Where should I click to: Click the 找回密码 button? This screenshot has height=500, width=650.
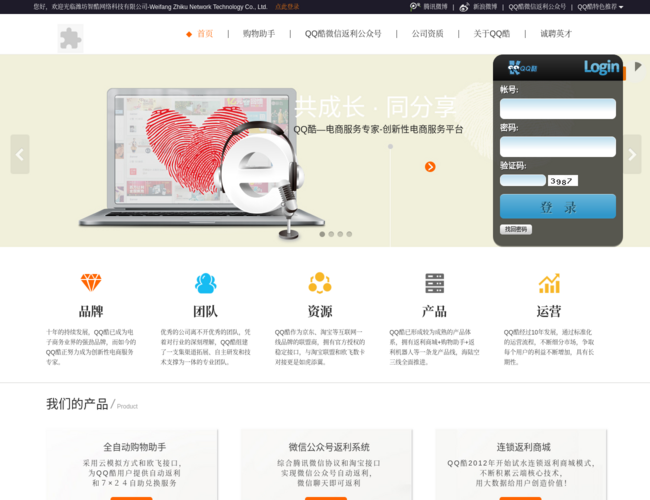(516, 229)
